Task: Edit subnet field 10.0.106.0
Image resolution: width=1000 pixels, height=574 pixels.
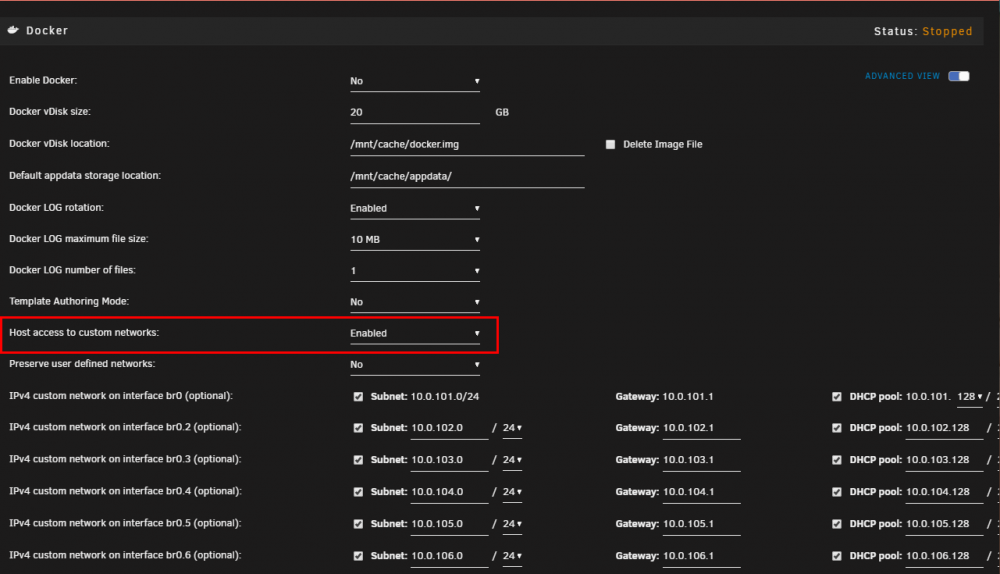Action: pyautogui.click(x=449, y=556)
